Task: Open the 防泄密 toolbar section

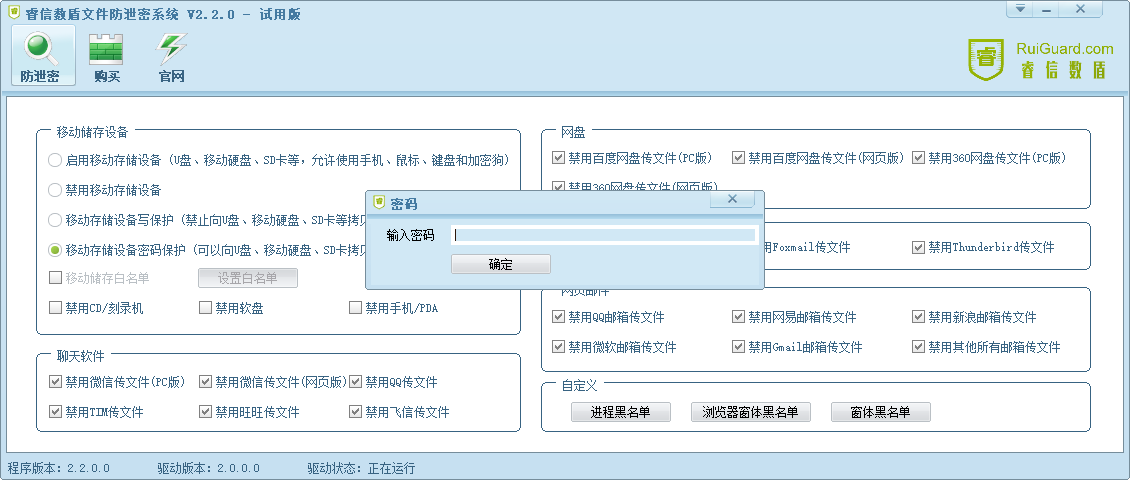Action: point(43,55)
